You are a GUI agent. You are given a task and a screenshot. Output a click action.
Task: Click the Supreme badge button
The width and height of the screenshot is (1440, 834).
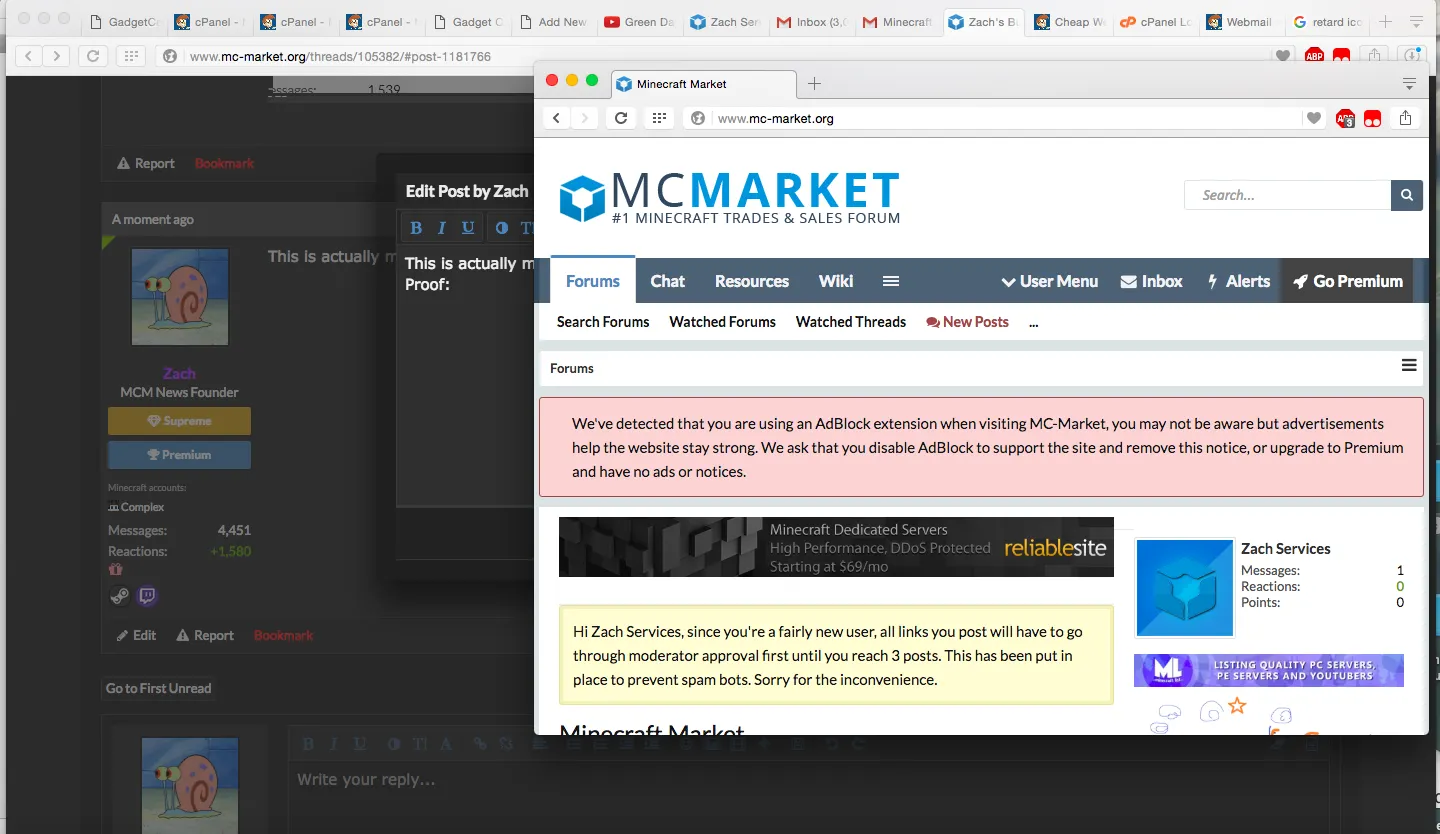(x=179, y=421)
